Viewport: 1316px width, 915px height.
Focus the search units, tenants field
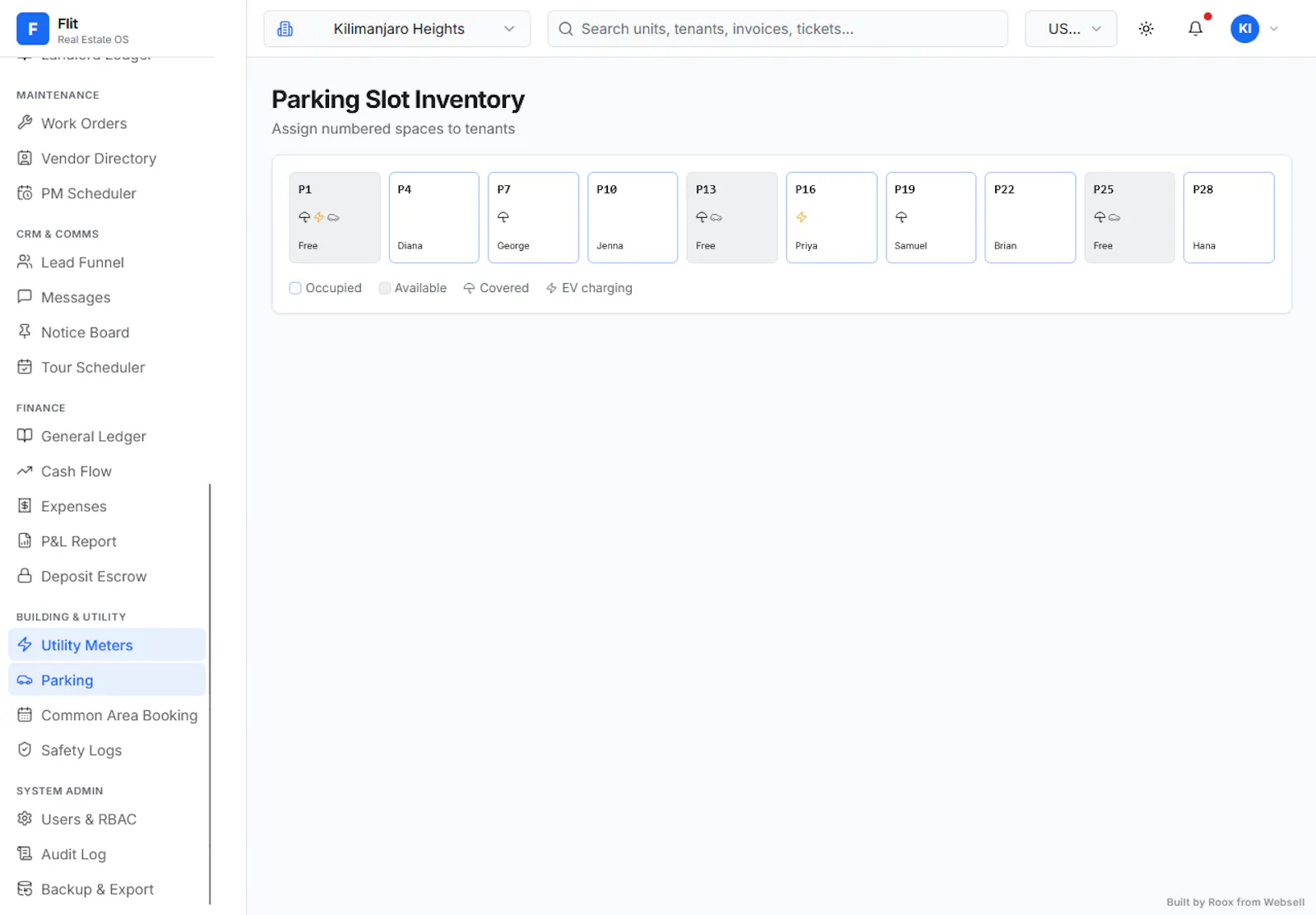(777, 29)
